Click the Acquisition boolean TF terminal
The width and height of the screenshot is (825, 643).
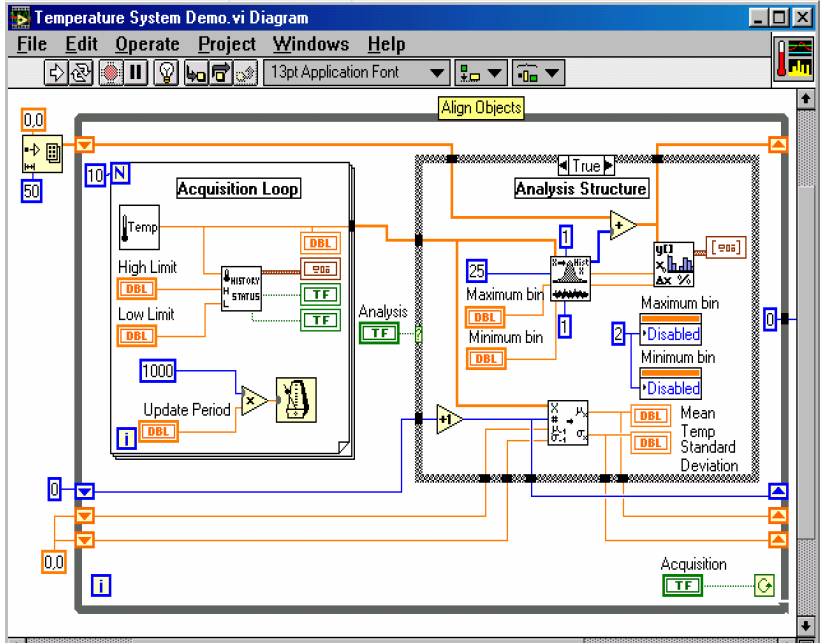tap(683, 585)
